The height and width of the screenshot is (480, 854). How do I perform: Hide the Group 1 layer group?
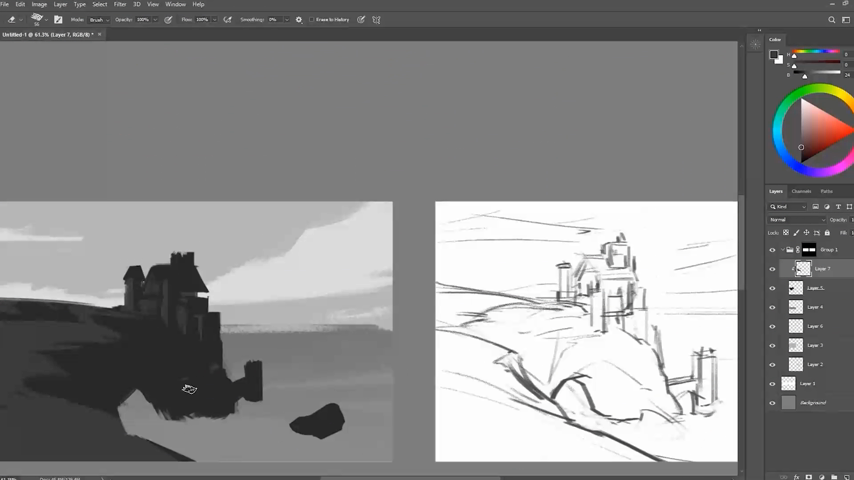(772, 250)
